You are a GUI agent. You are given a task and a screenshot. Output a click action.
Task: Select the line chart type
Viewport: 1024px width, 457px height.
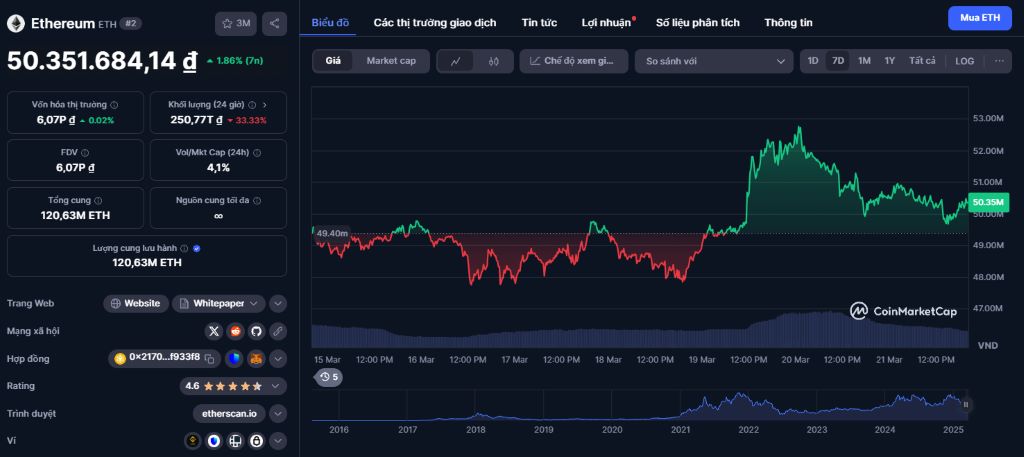tap(456, 61)
